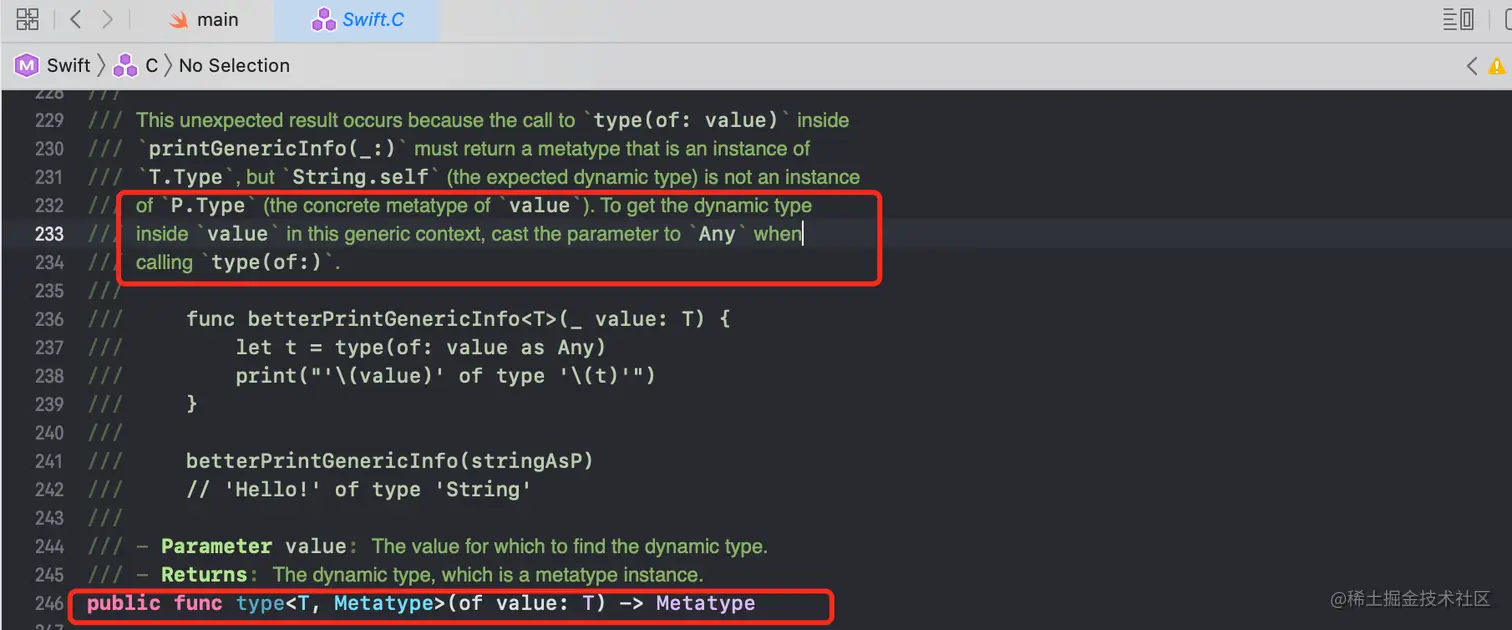
Task: Click line number 241 in gutter
Action: tap(49, 461)
